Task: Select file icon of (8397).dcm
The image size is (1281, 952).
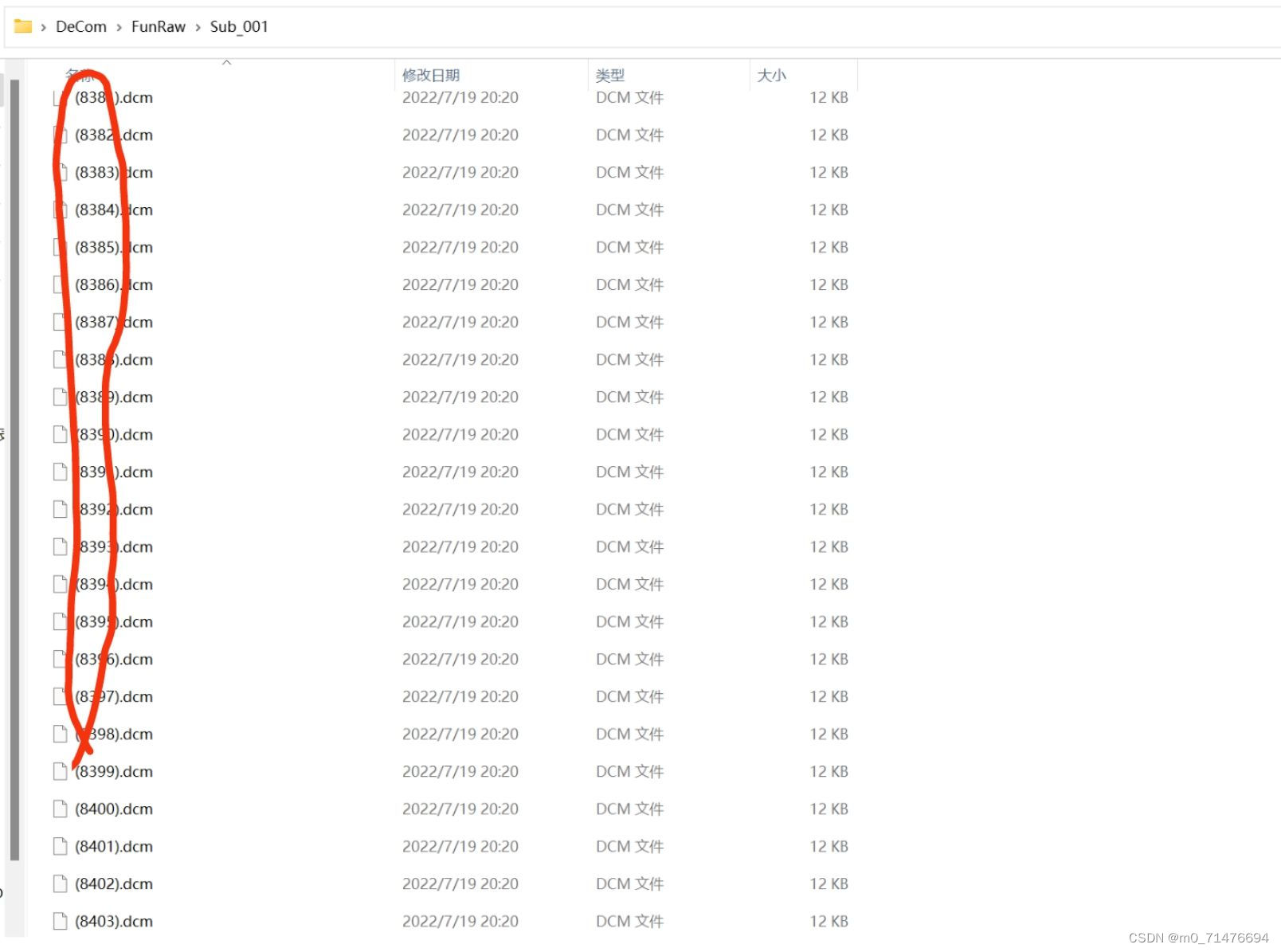Action: [60, 696]
